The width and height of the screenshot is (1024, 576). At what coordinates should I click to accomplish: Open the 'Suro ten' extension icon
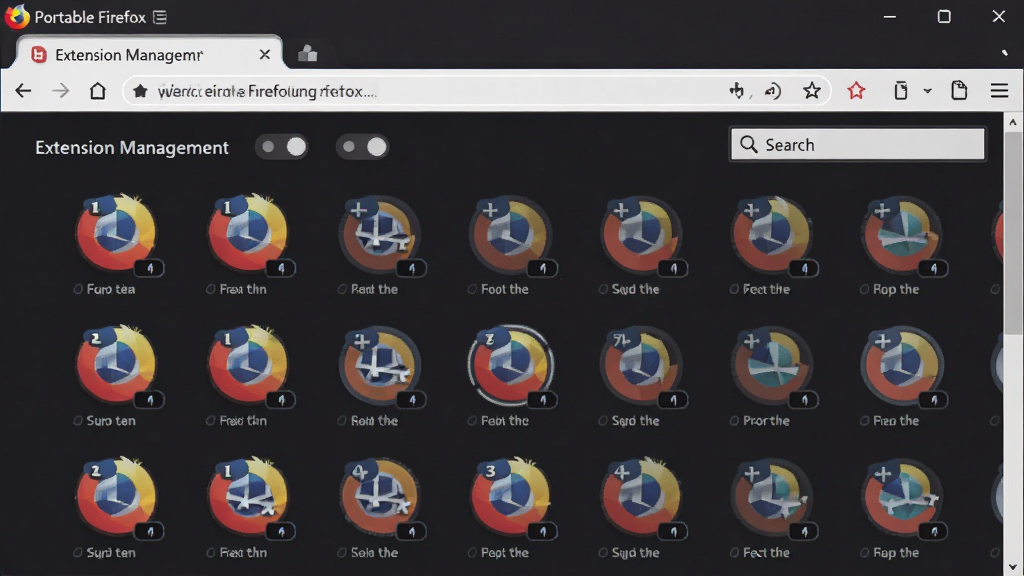[116, 365]
